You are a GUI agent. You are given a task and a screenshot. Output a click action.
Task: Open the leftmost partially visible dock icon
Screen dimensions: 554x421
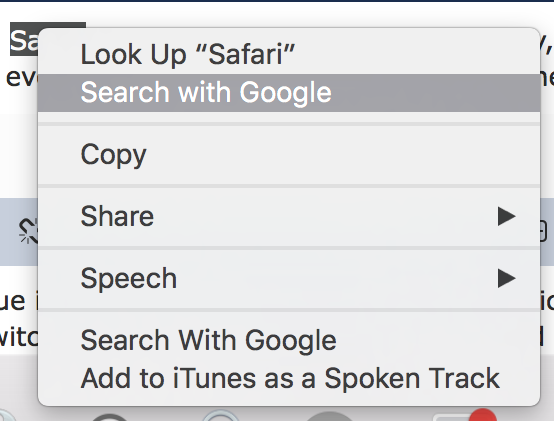7,416
